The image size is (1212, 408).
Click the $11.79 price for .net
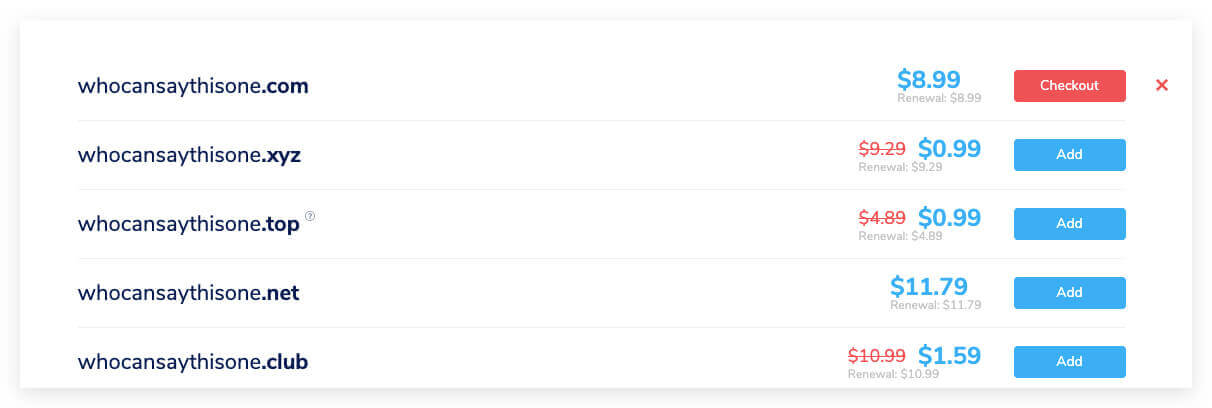[929, 287]
